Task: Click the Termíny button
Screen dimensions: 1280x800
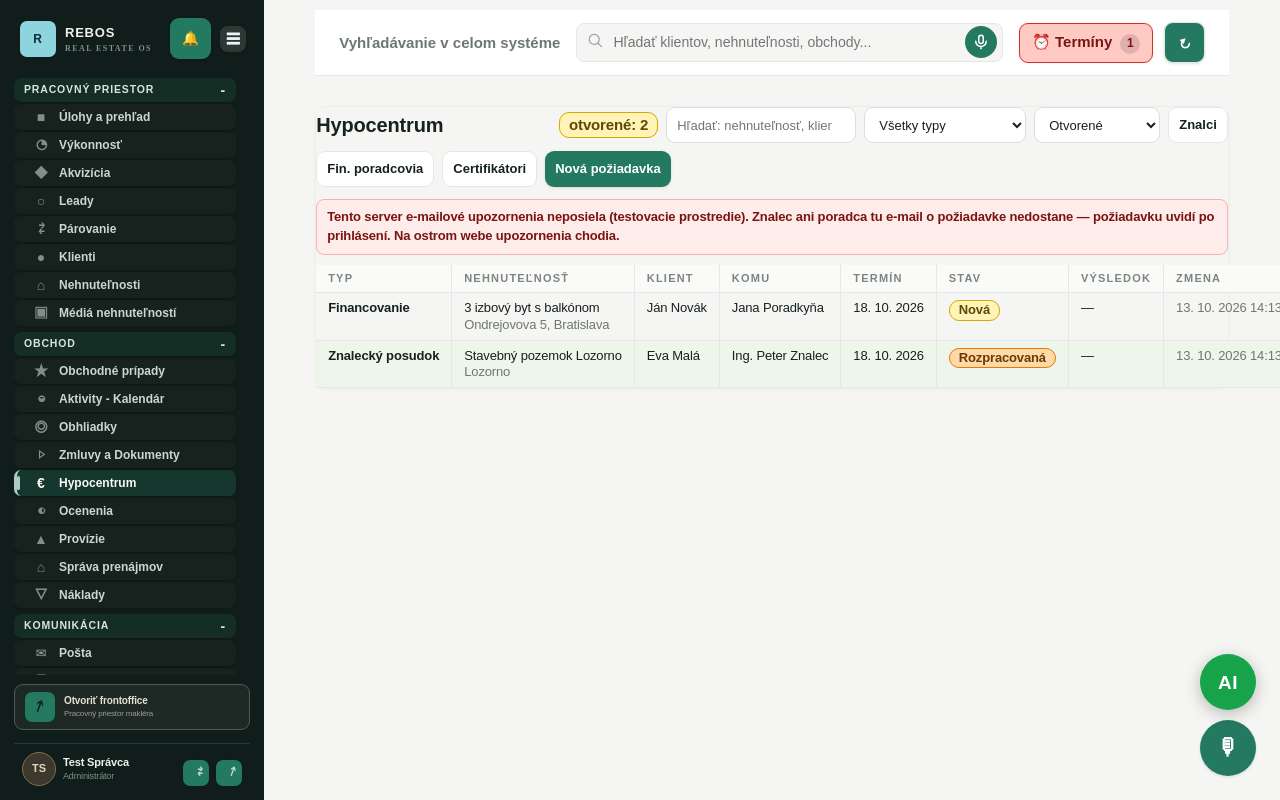Action: tap(1086, 43)
